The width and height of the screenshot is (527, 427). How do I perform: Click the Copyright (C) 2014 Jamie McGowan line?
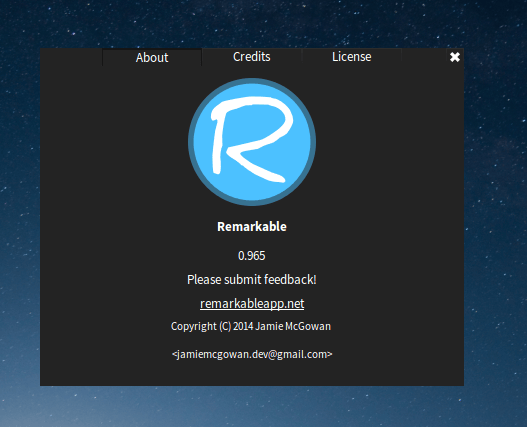pyautogui.click(x=251, y=326)
